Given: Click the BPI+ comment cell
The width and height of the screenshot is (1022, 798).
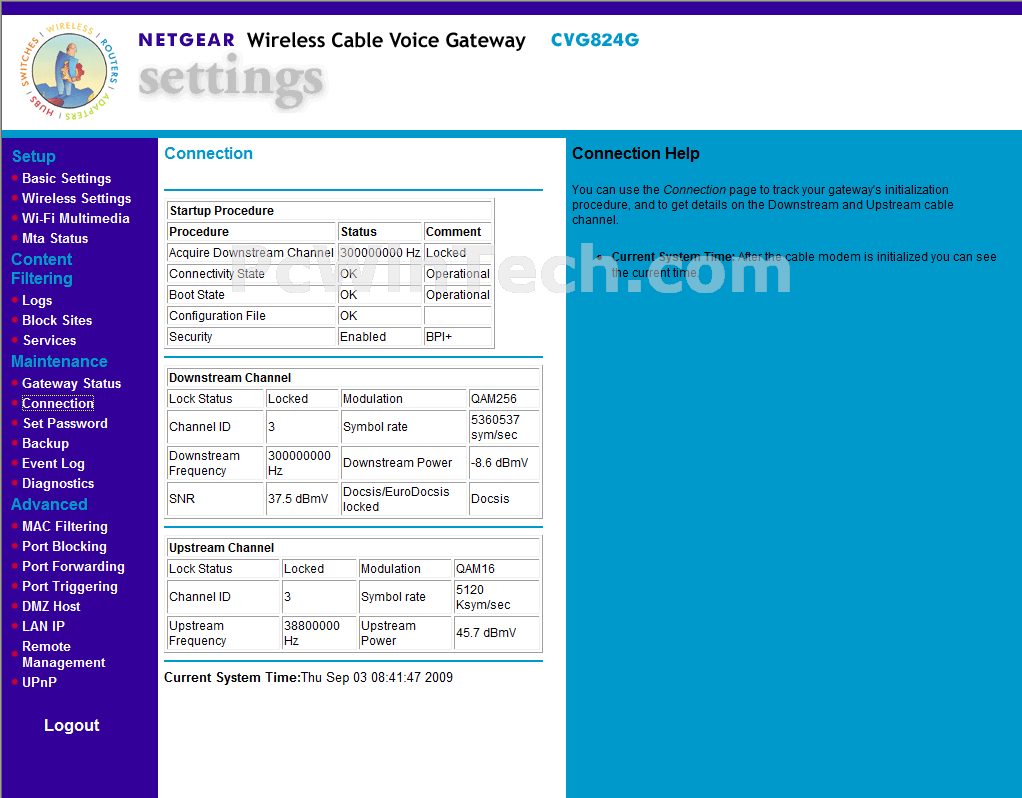Looking at the screenshot, I should click(x=458, y=336).
